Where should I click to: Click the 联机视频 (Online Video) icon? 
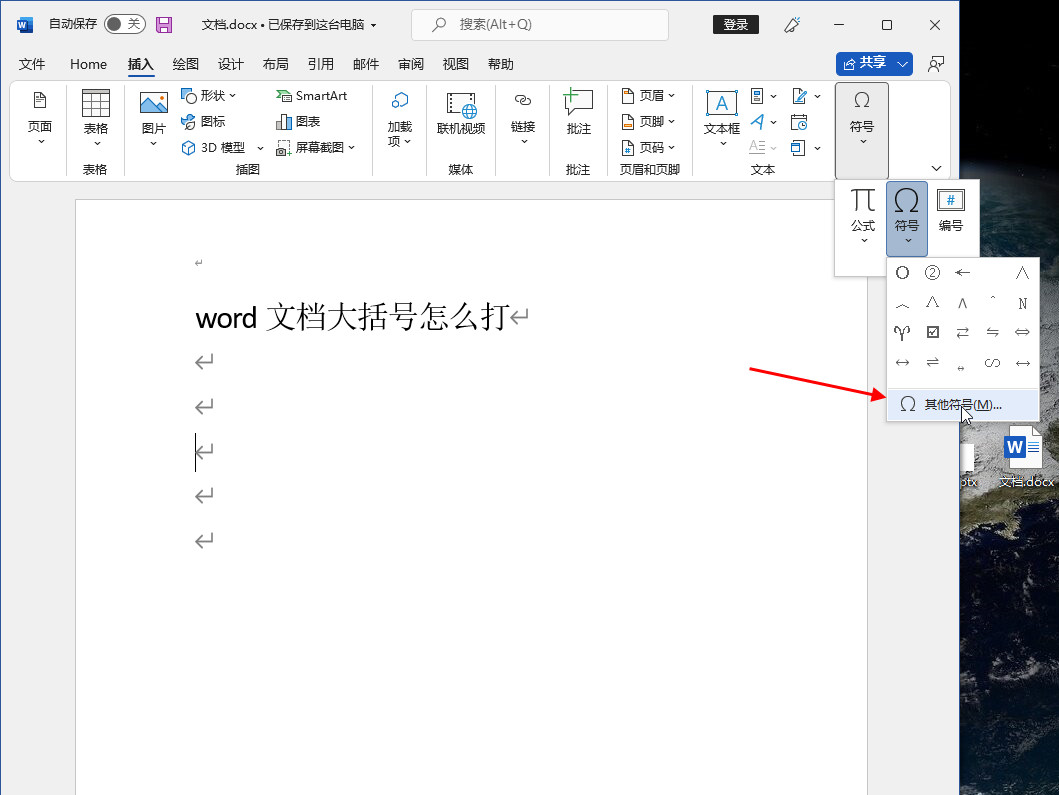tap(461, 105)
